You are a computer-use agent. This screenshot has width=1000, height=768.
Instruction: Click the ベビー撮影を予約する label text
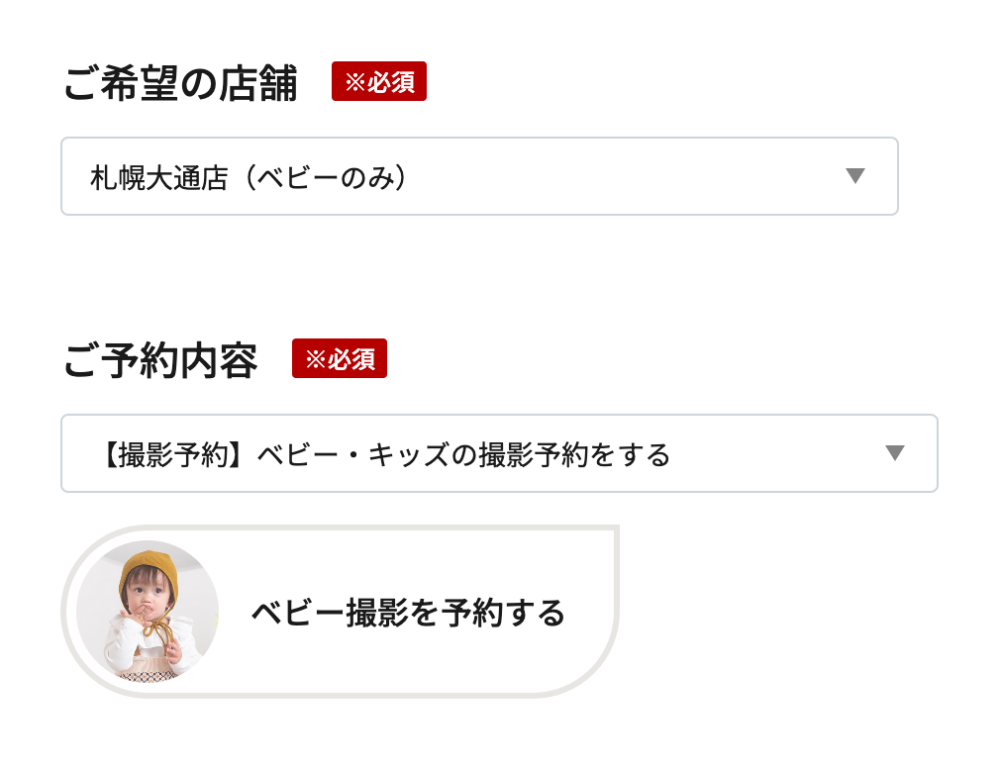point(408,611)
